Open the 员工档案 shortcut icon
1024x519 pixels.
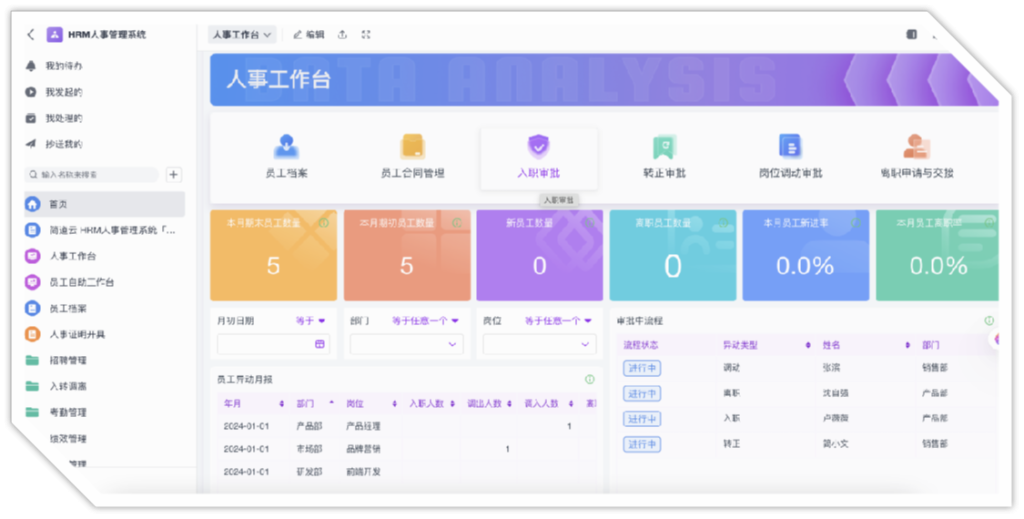[x=286, y=147]
